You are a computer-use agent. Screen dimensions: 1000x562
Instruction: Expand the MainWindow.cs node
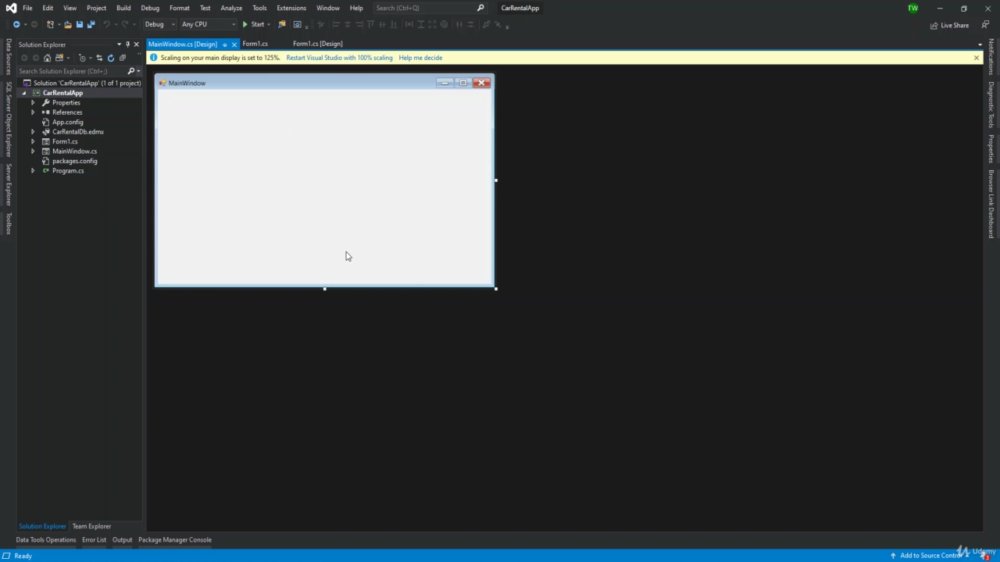[x=33, y=151]
